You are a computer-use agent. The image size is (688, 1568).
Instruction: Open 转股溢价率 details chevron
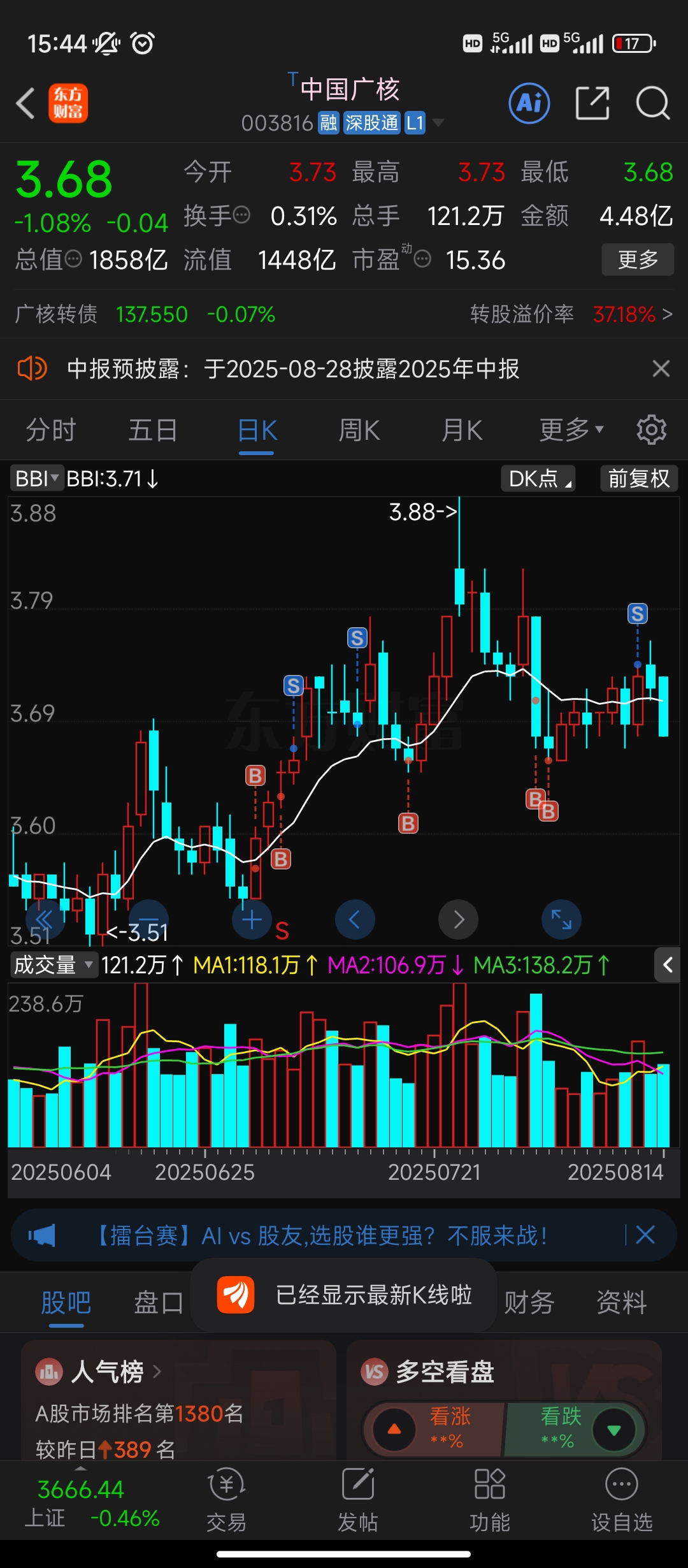pyautogui.click(x=667, y=314)
